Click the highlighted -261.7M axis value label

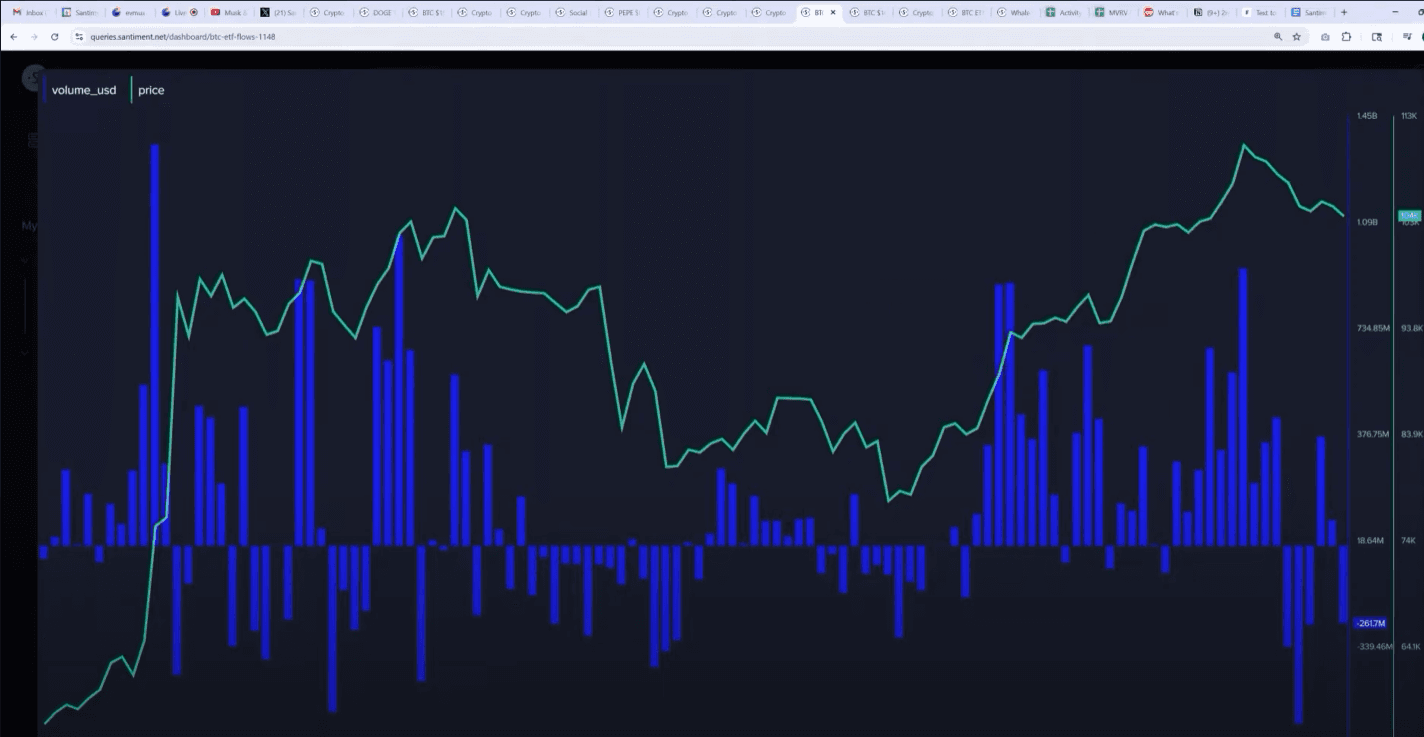(1370, 624)
